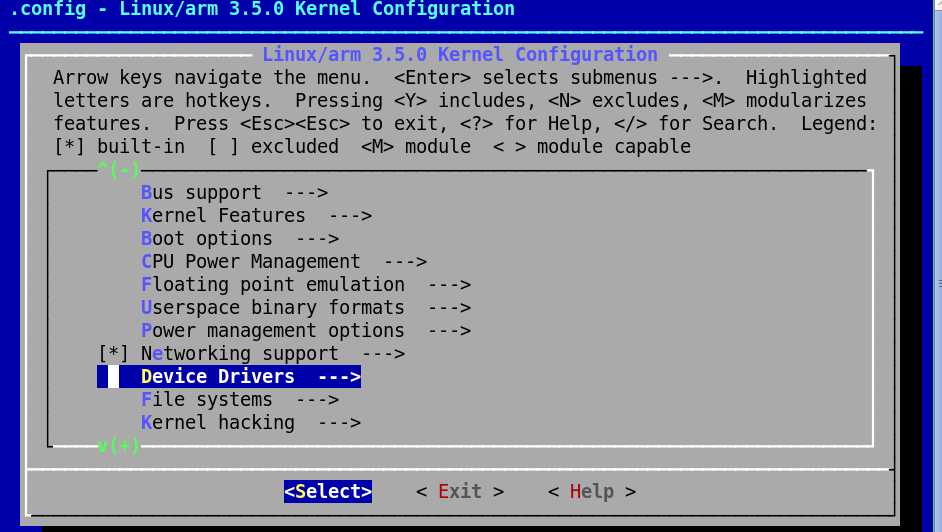The height and width of the screenshot is (532, 942).
Task: Click the CPU Power Management ---> arrow
Action: tap(406, 262)
